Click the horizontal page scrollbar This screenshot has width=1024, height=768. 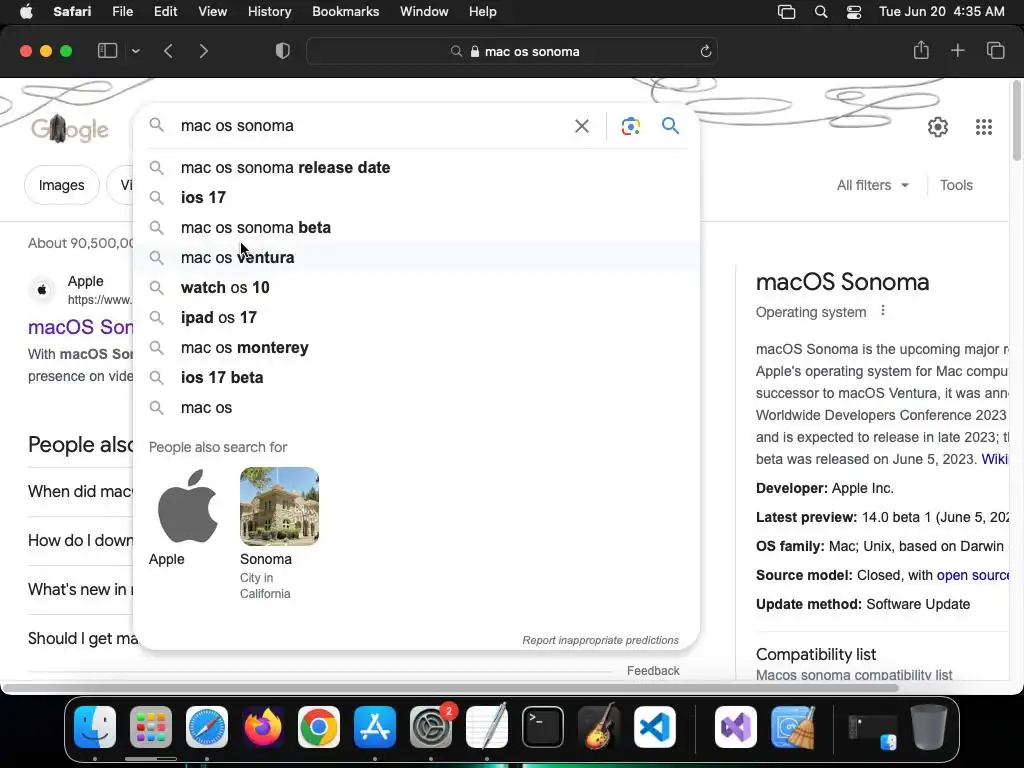(451, 688)
